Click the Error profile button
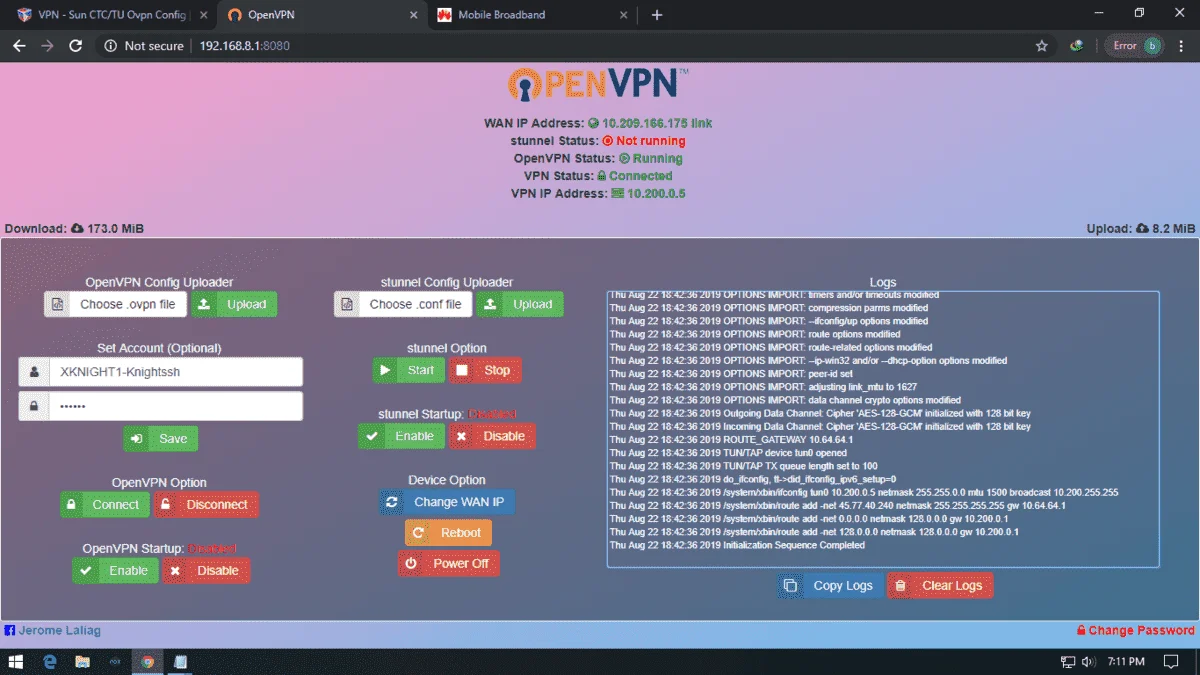 (x=1135, y=46)
